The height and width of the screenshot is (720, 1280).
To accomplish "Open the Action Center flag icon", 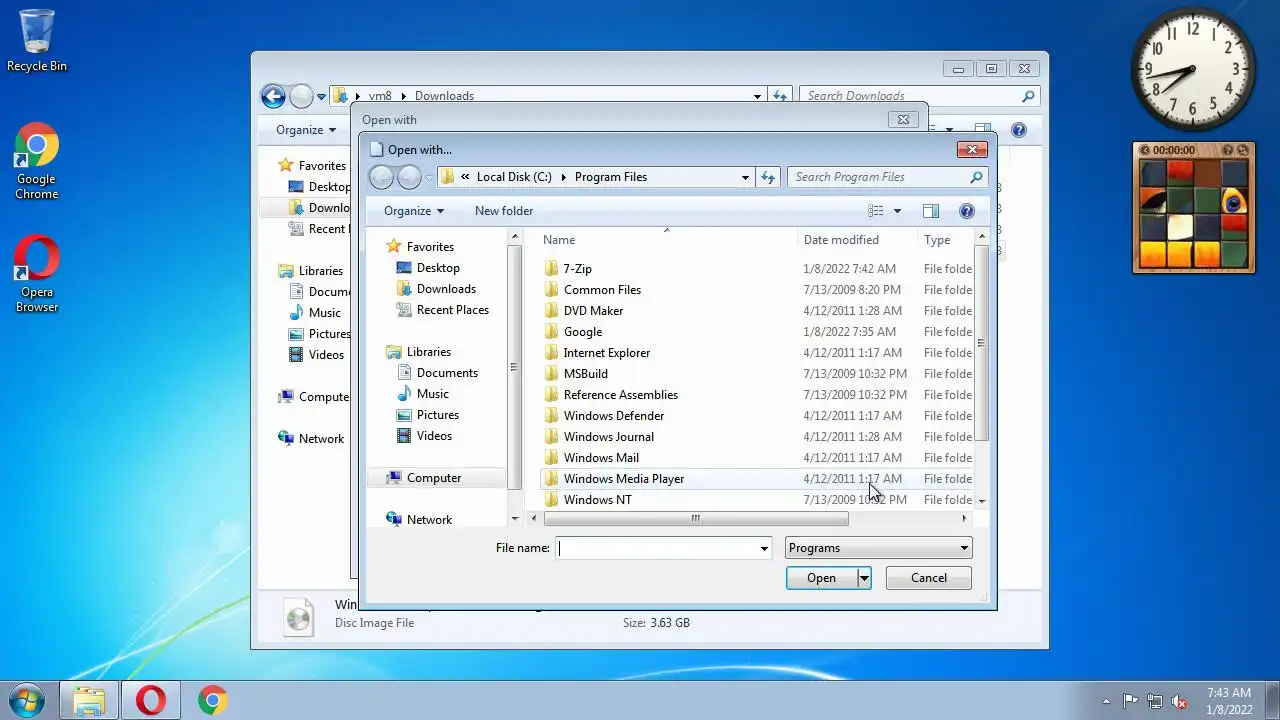I will (x=1131, y=701).
